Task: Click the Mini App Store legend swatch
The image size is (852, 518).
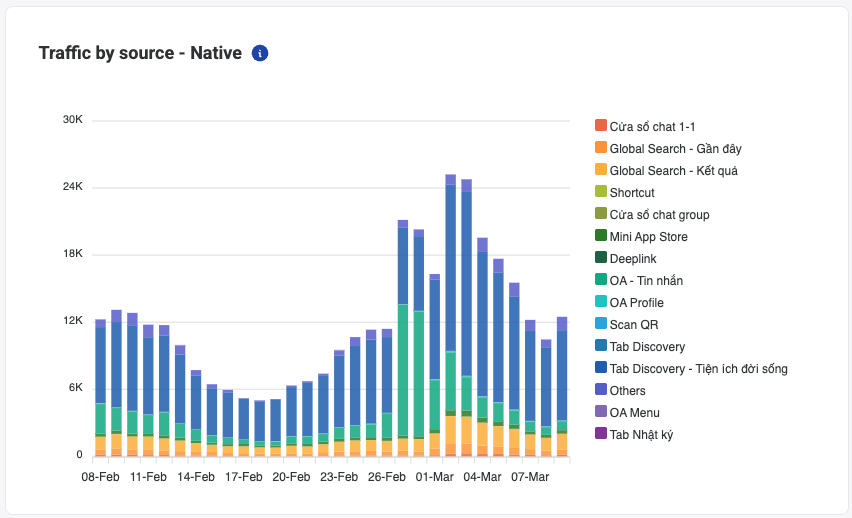Action: click(600, 235)
